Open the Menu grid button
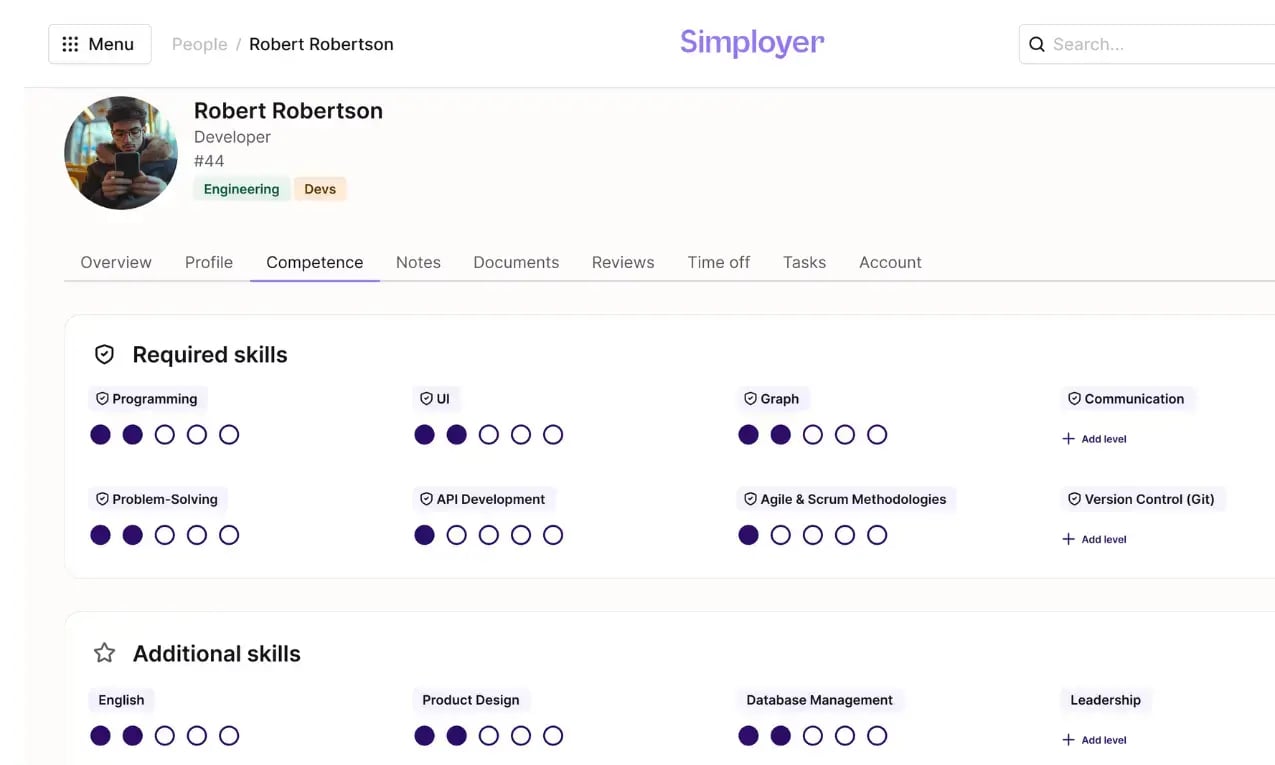The image size is (1275, 765). tap(100, 44)
